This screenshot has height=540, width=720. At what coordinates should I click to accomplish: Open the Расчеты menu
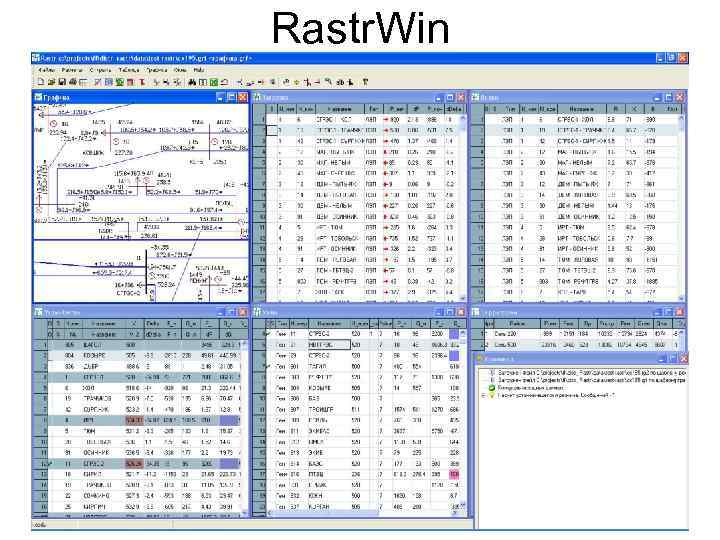[x=72, y=70]
